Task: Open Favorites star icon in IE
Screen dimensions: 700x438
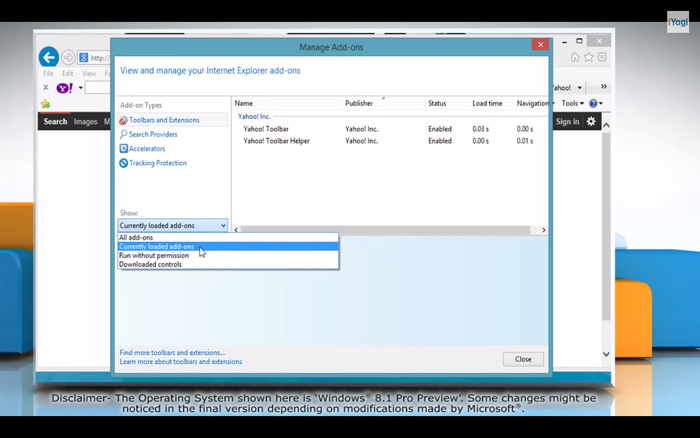Action: point(589,58)
